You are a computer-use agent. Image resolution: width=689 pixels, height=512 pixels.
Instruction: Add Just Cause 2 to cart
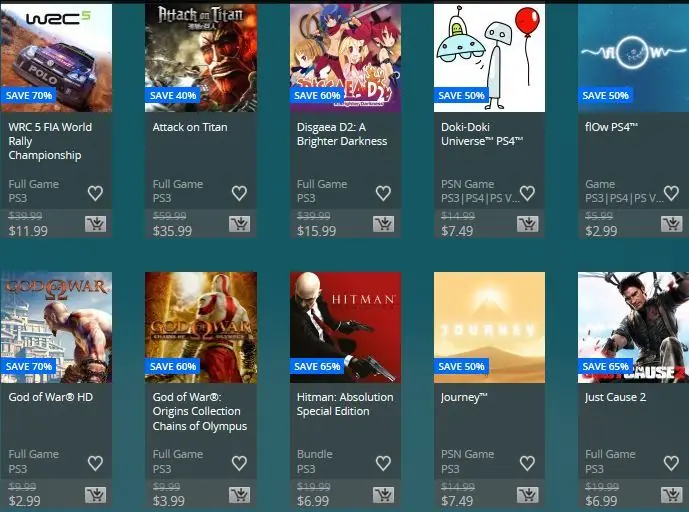672,495
